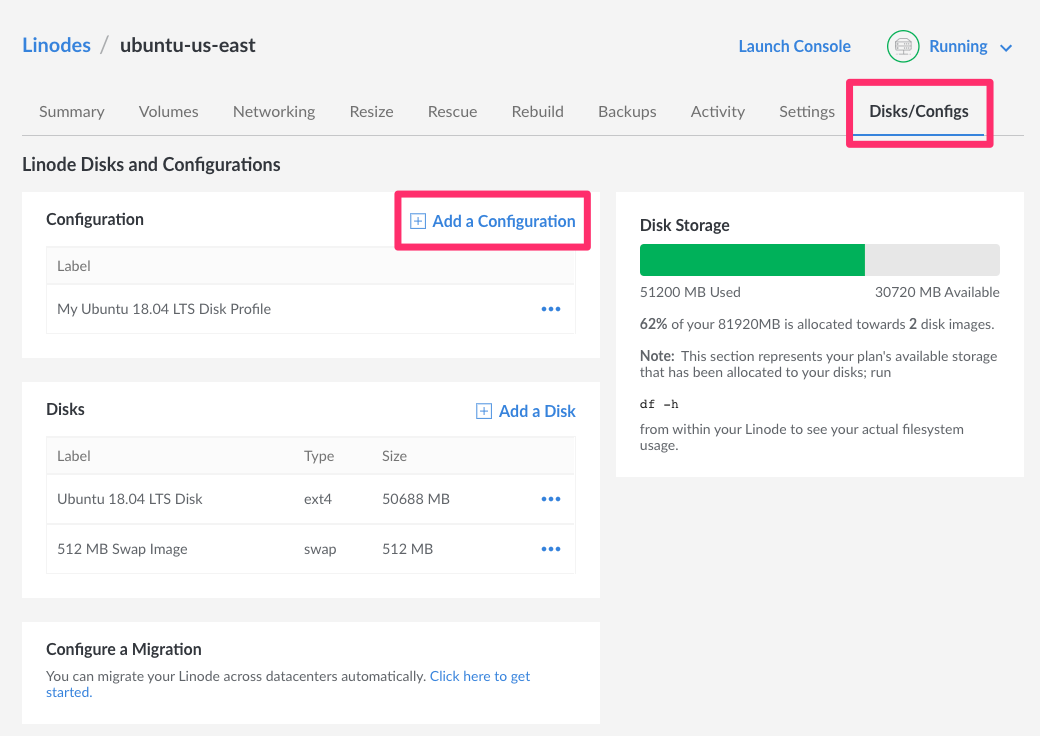
Task: Expand the Running power status dropdown
Action: tap(1006, 47)
